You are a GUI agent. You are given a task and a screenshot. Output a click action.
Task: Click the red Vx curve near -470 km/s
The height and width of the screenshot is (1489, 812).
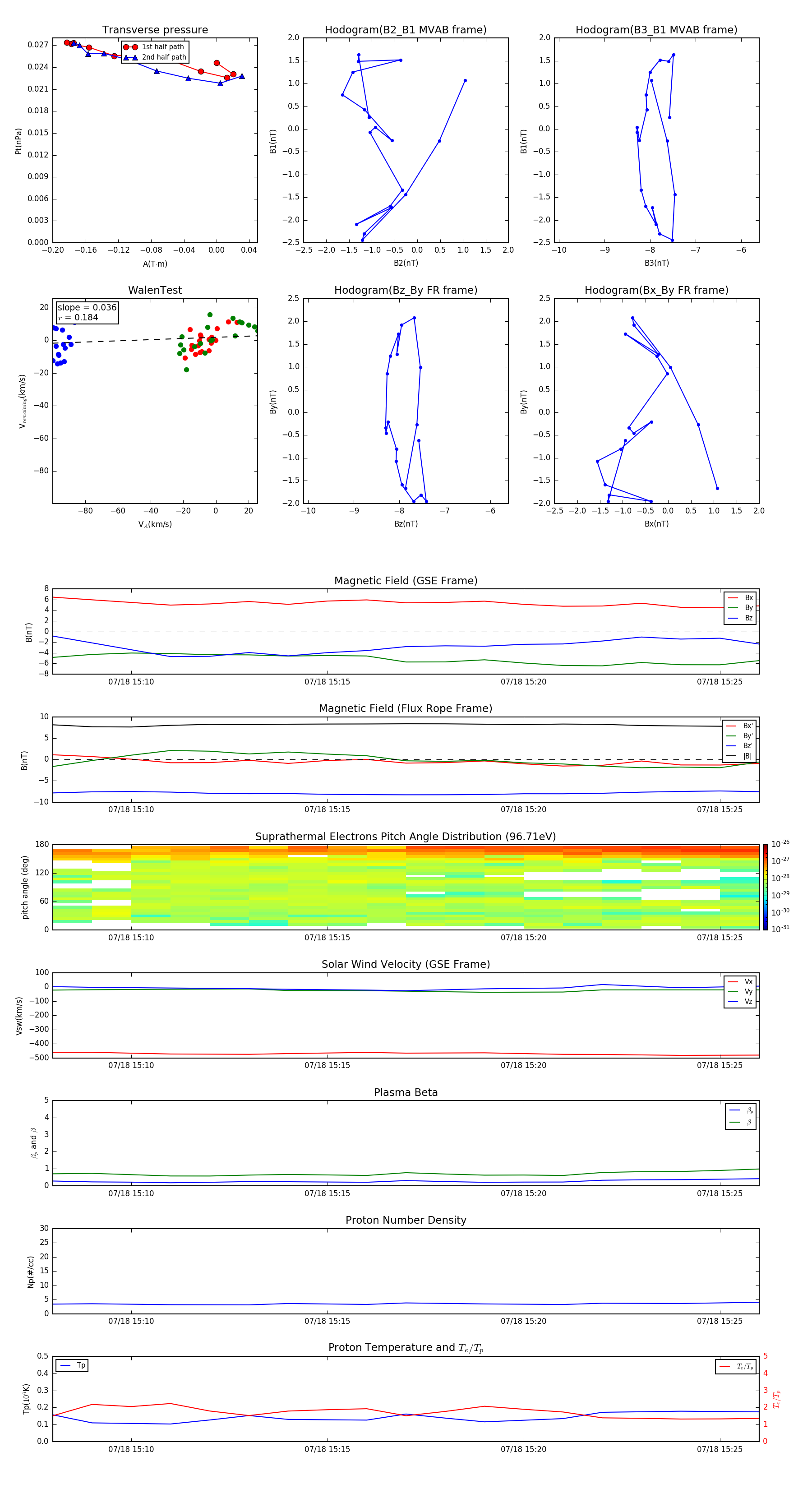pyautogui.click(x=406, y=1053)
